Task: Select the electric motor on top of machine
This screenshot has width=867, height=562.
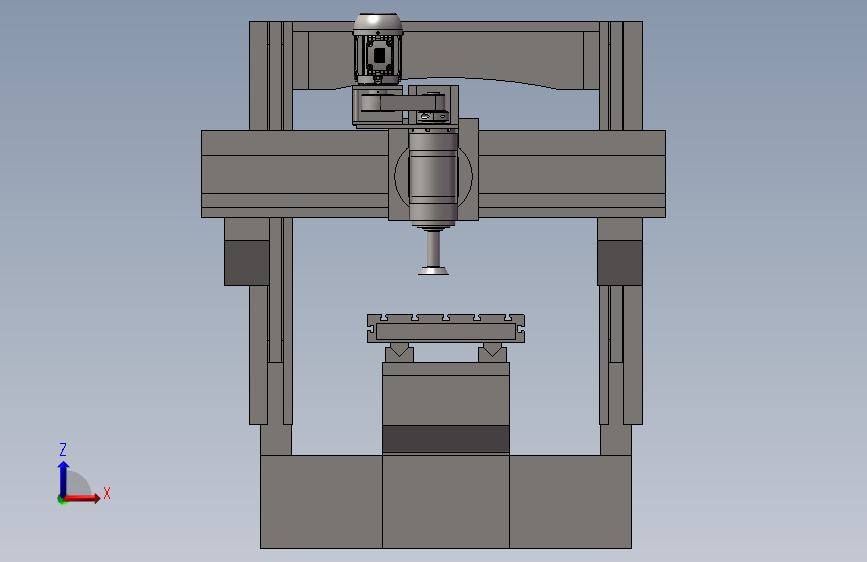Action: (378, 49)
